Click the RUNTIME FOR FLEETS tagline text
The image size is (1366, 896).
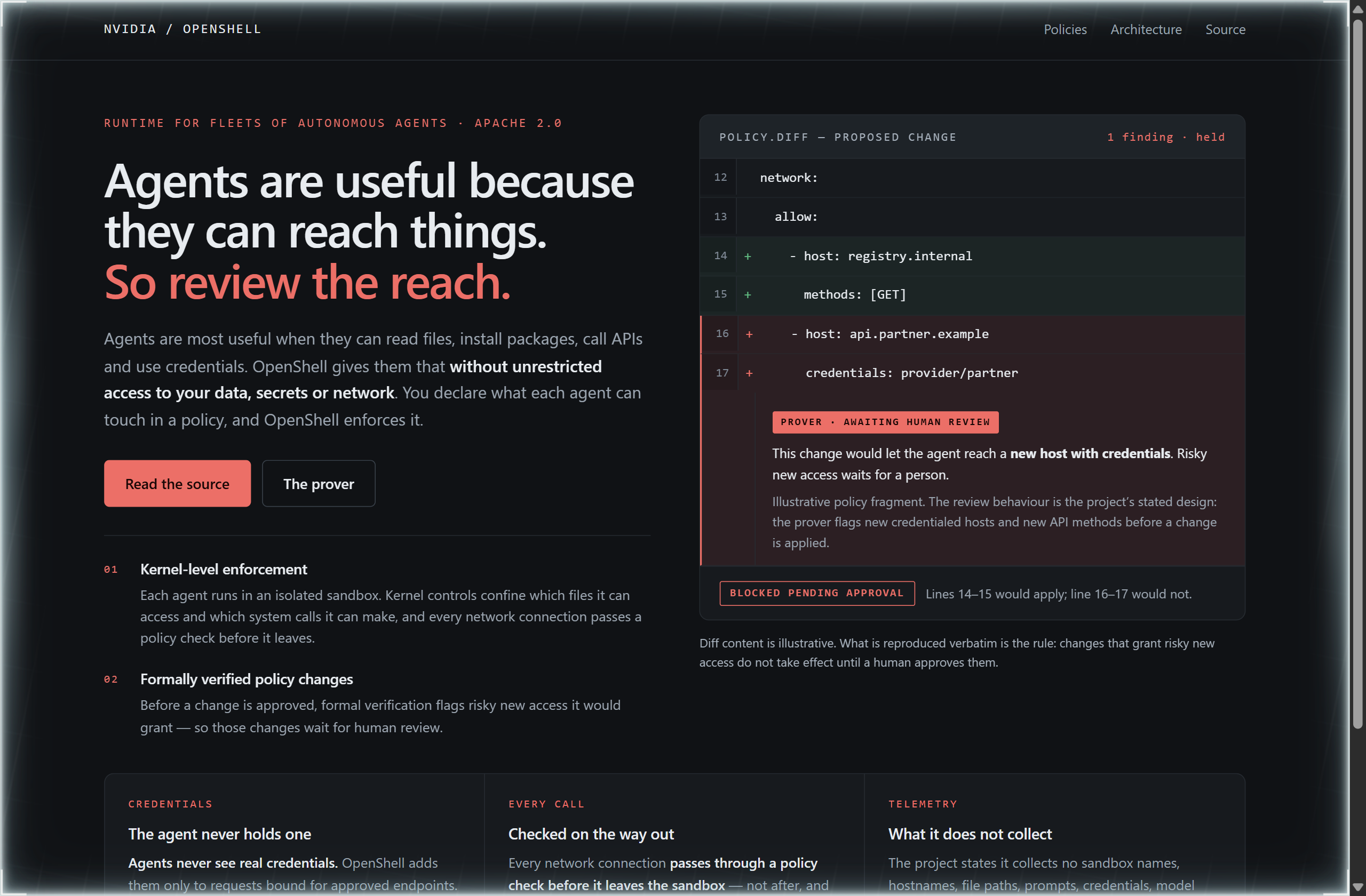pyautogui.click(x=333, y=123)
